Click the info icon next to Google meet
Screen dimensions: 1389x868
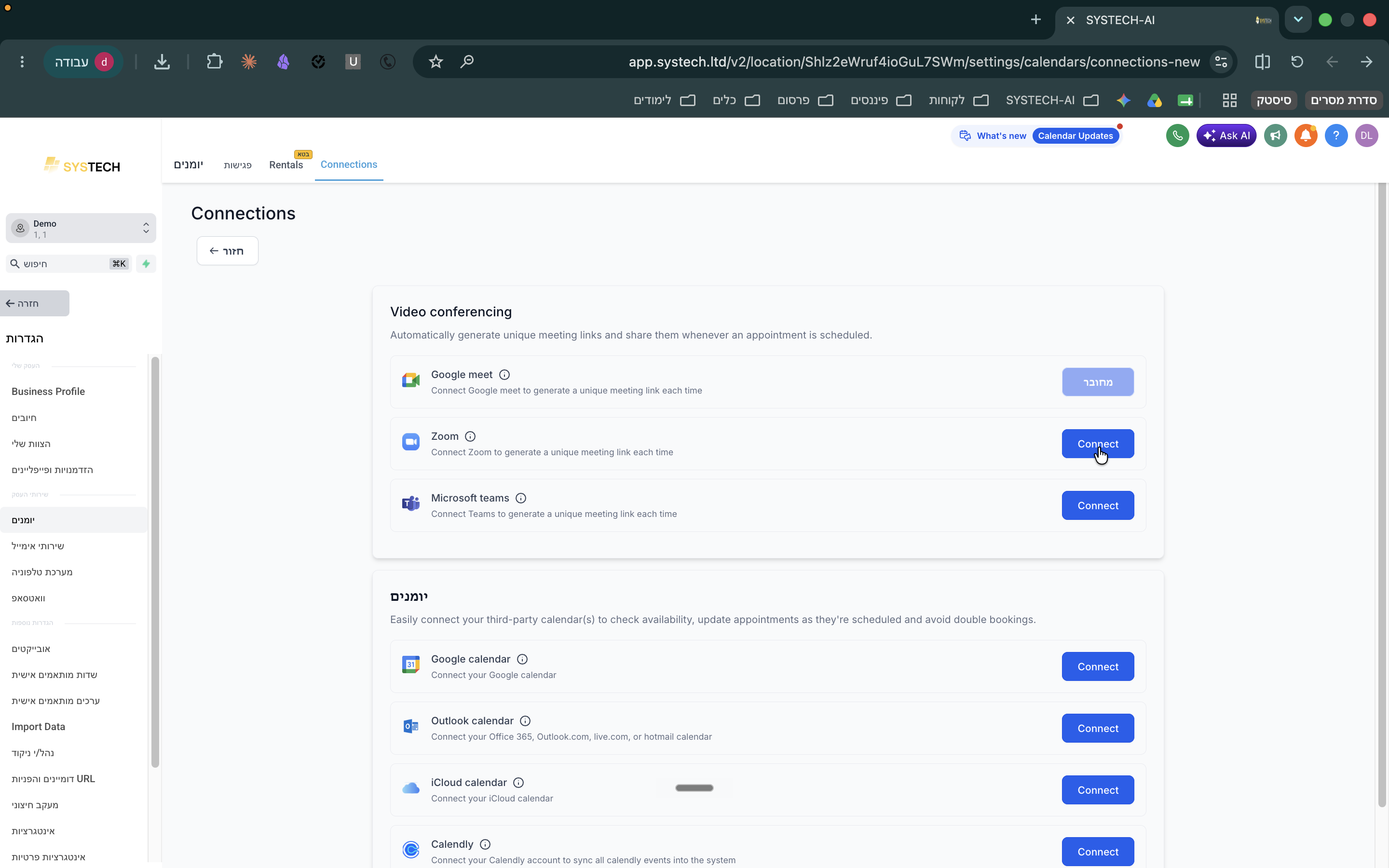click(504, 375)
